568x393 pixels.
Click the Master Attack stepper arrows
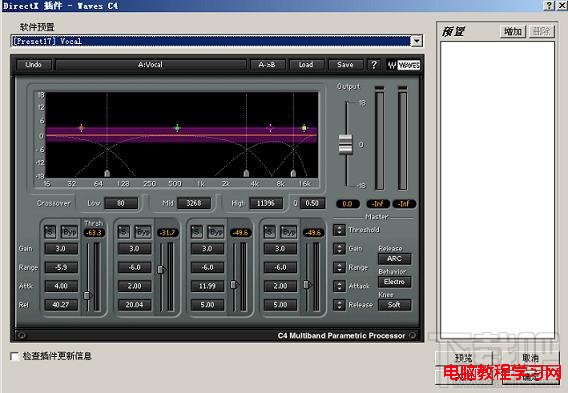339,286
